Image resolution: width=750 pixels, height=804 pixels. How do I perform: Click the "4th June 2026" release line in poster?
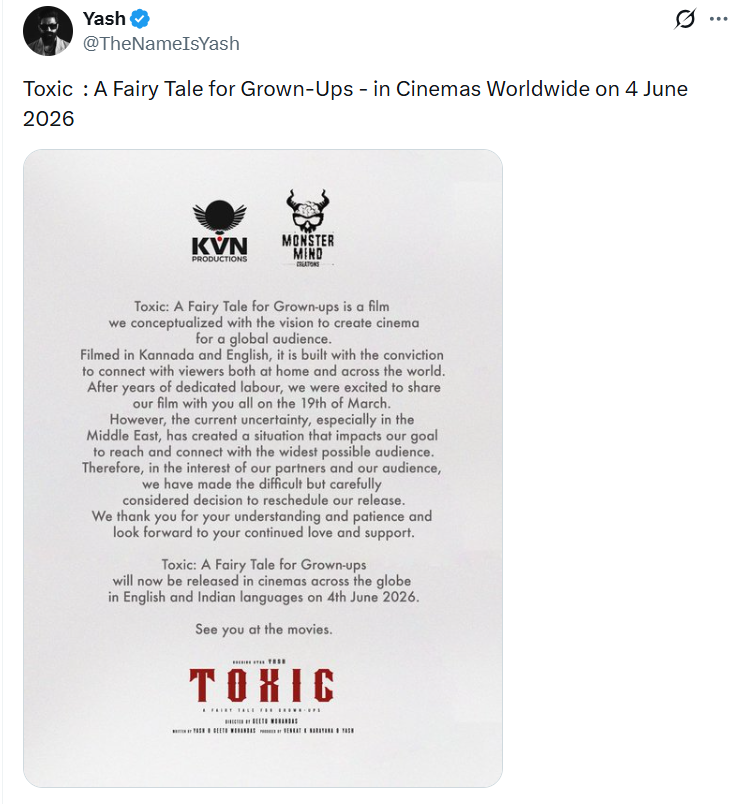263,597
